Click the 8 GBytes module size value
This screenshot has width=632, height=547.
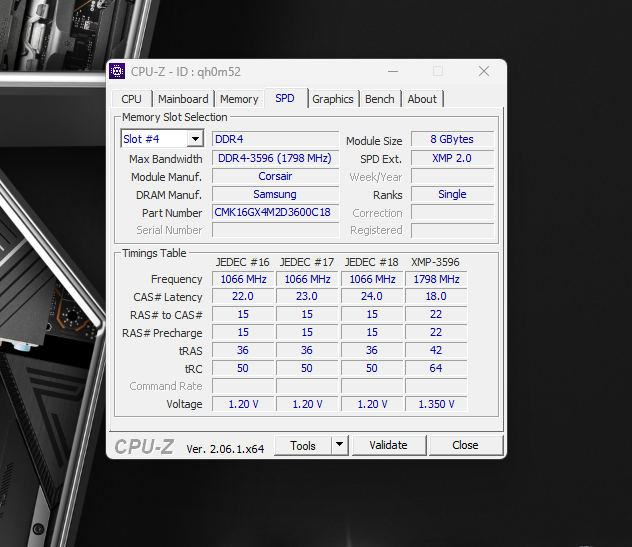coord(452,139)
